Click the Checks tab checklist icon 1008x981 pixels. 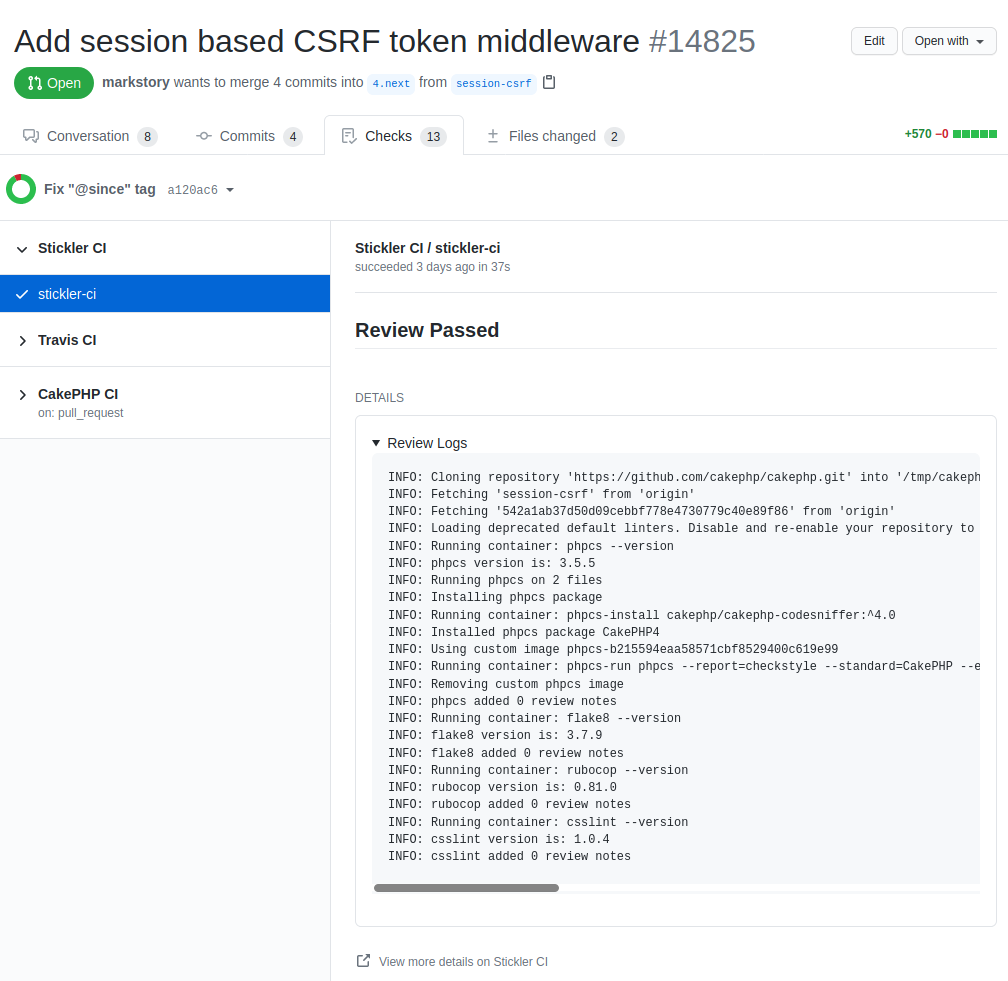point(349,136)
